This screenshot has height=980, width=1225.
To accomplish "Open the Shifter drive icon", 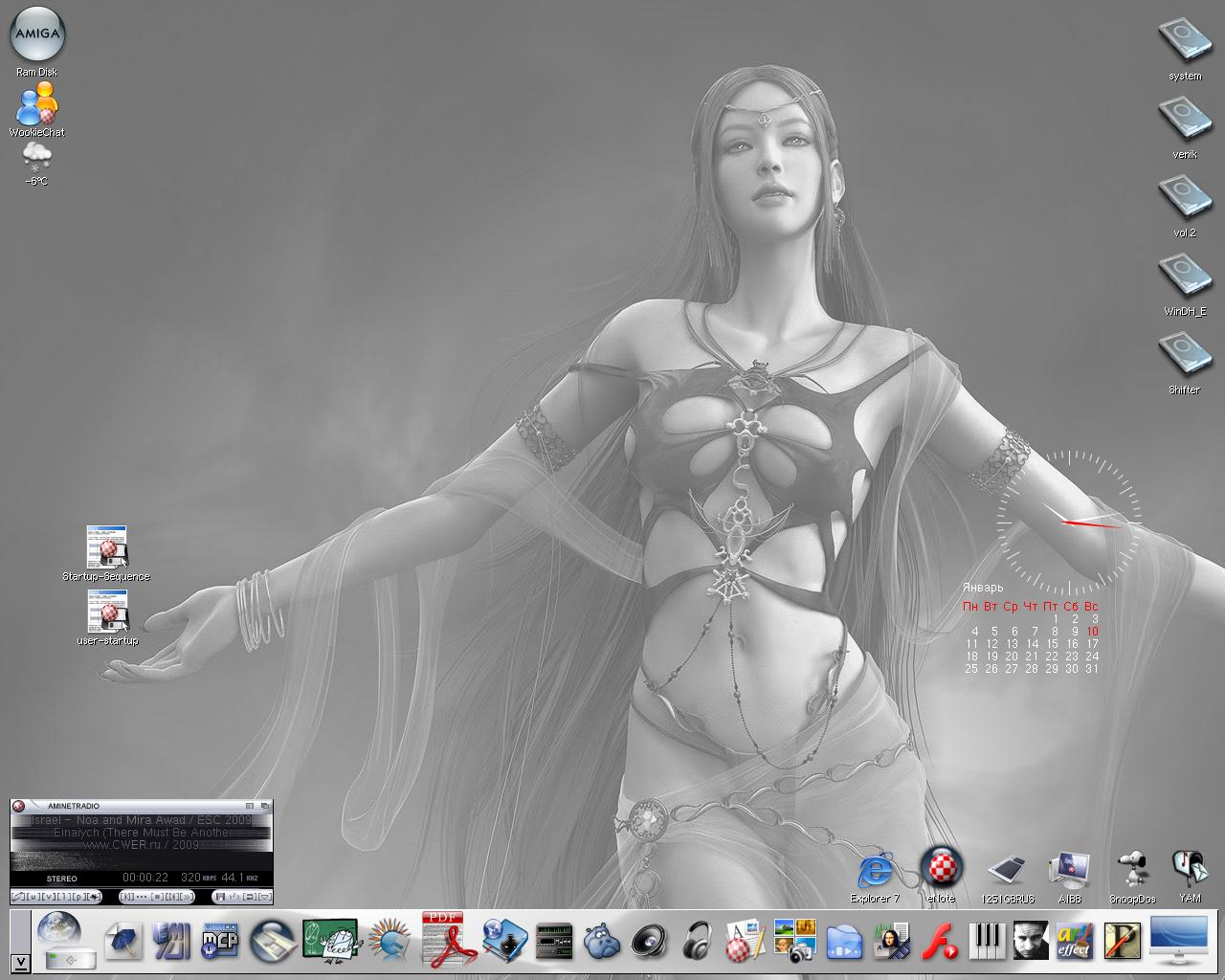I will tap(1184, 356).
